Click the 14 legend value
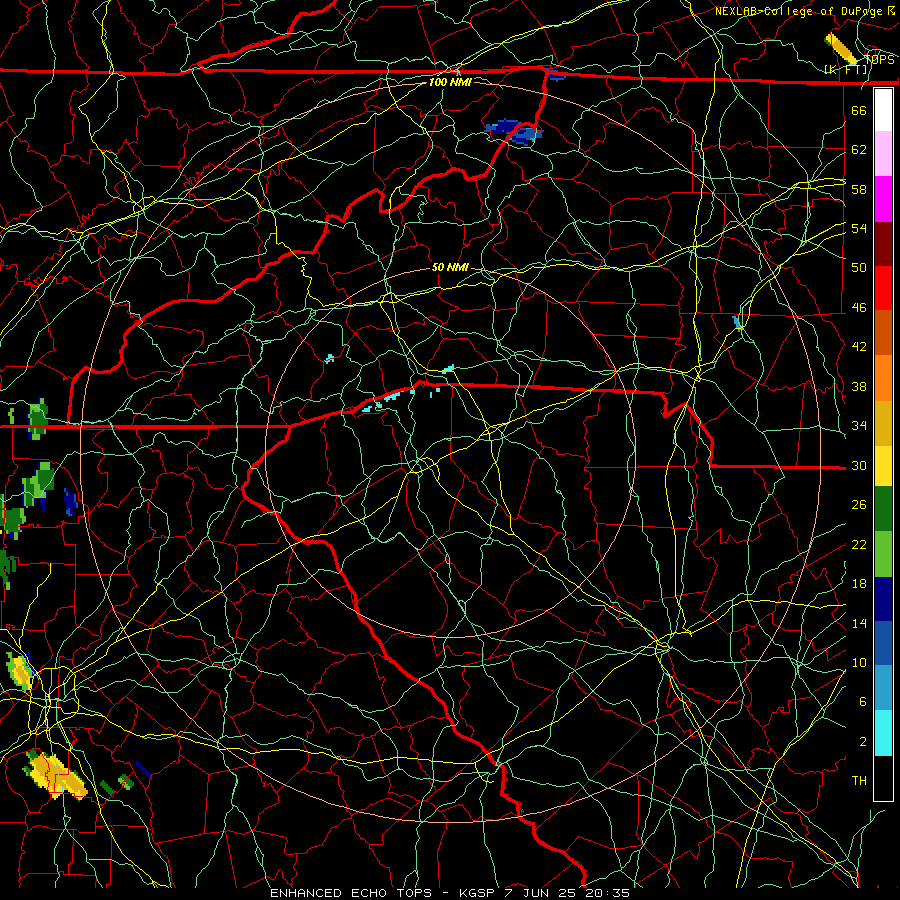 click(x=859, y=623)
